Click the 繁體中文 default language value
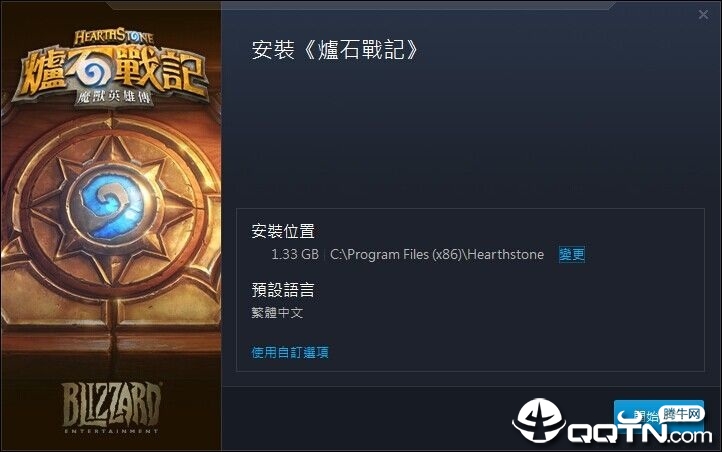The image size is (722, 452). [277, 313]
